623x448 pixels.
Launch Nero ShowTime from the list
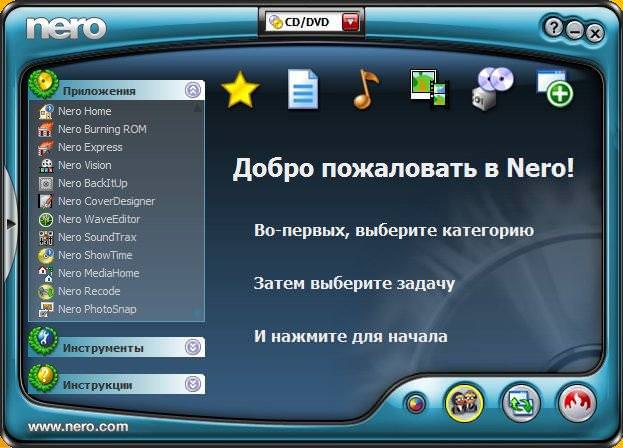[x=95, y=255]
